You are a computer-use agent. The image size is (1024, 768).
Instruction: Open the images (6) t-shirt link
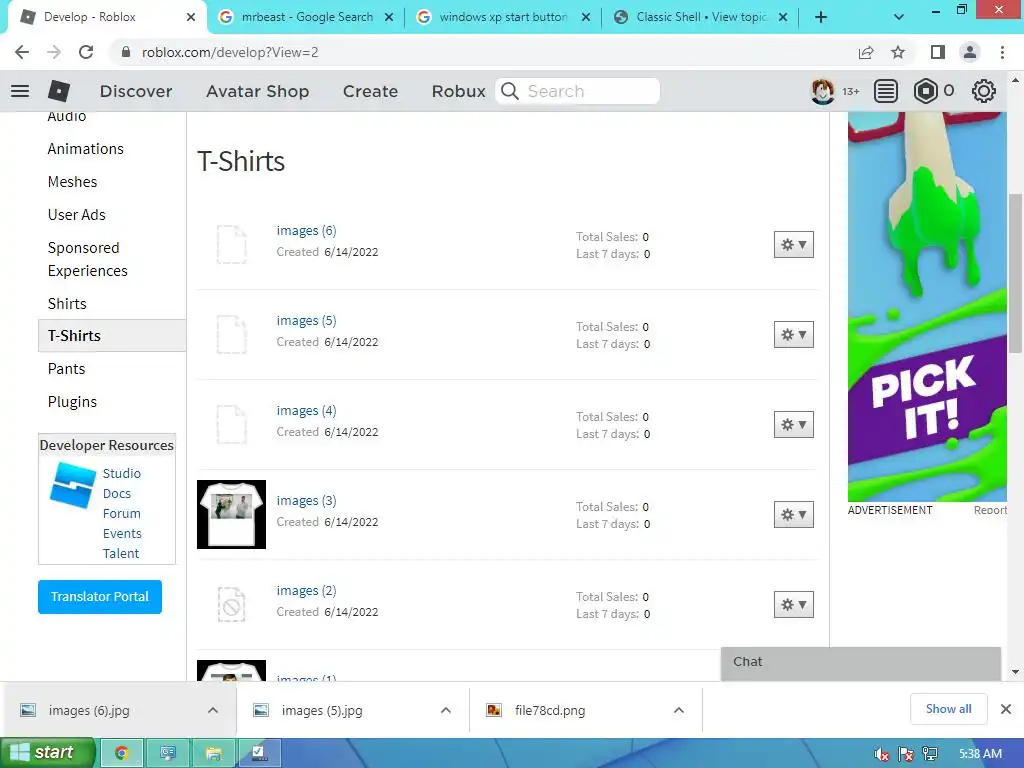pos(306,231)
